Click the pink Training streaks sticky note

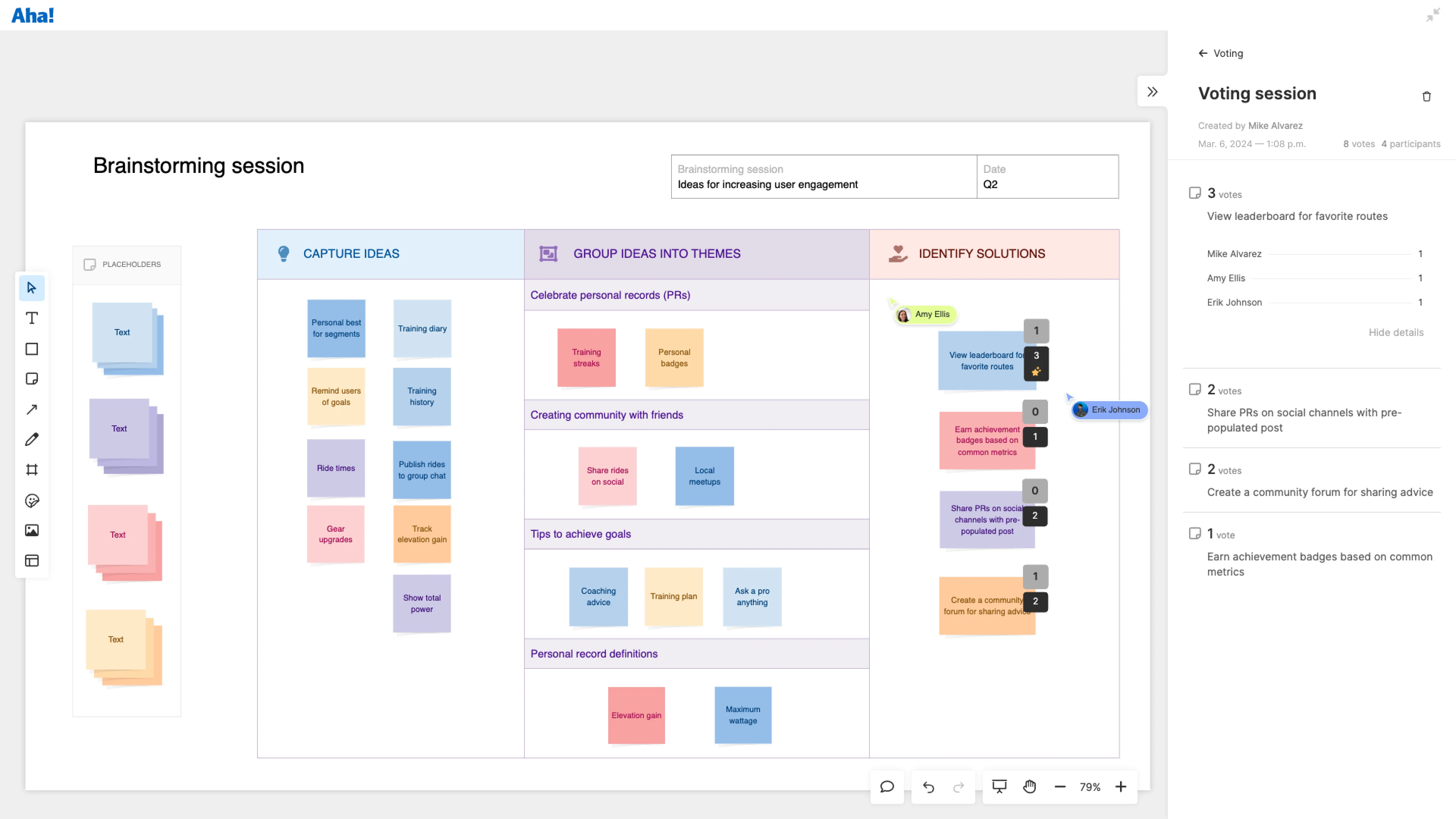[x=586, y=358]
